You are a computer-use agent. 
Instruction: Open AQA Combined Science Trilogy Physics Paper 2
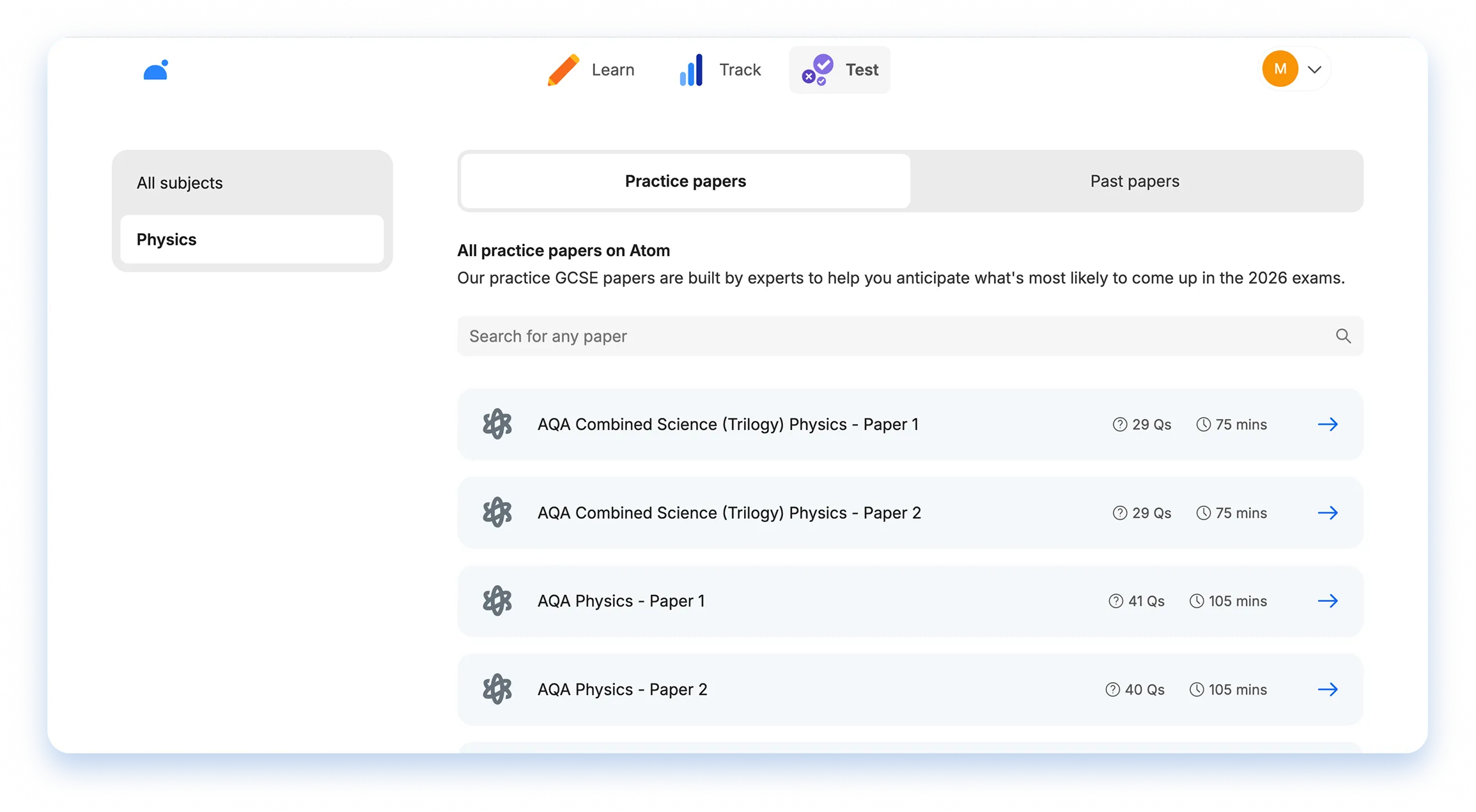(910, 513)
